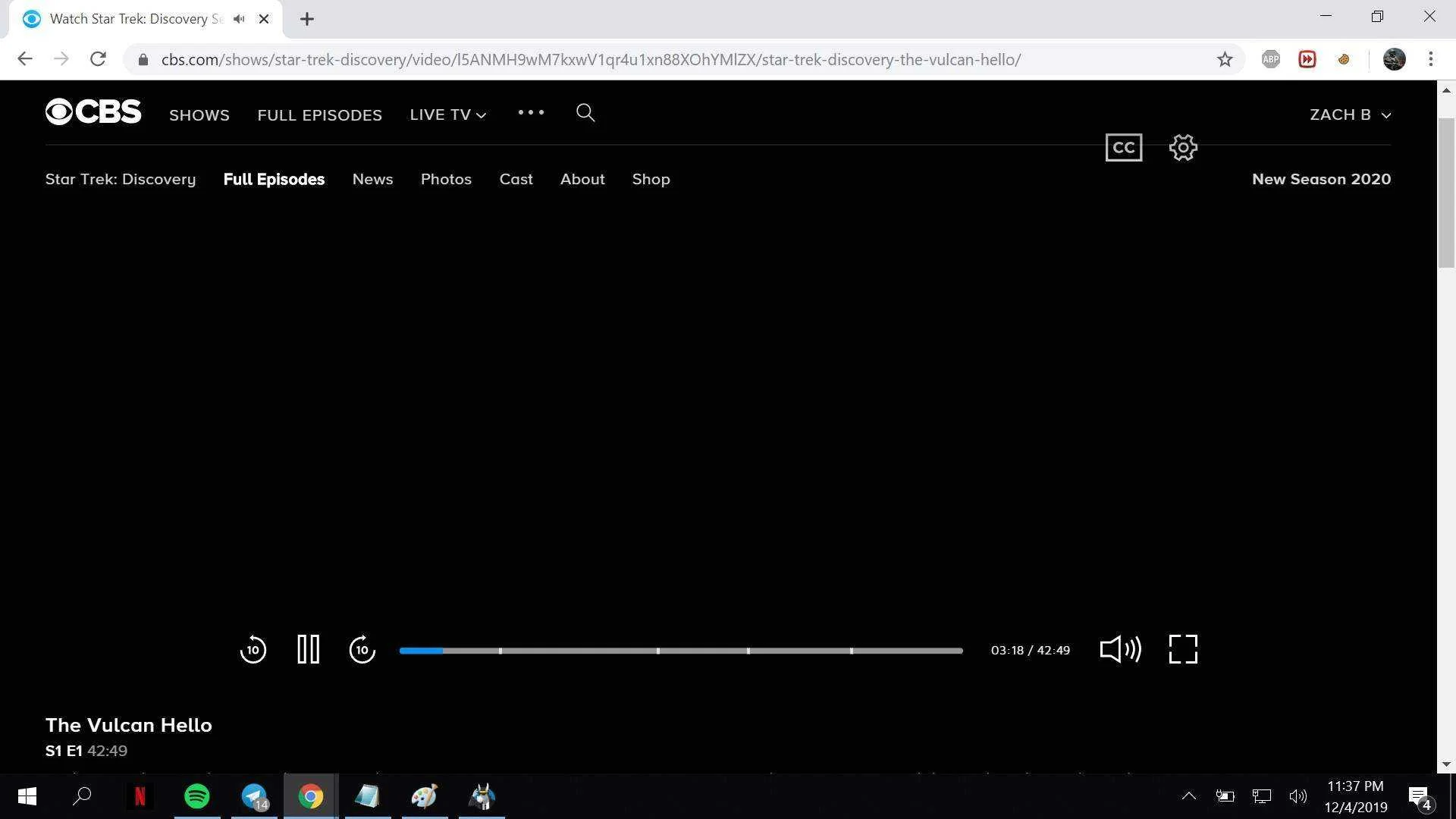Expand the ZACH B account menu
Image resolution: width=1456 pixels, height=819 pixels.
pyautogui.click(x=1351, y=115)
